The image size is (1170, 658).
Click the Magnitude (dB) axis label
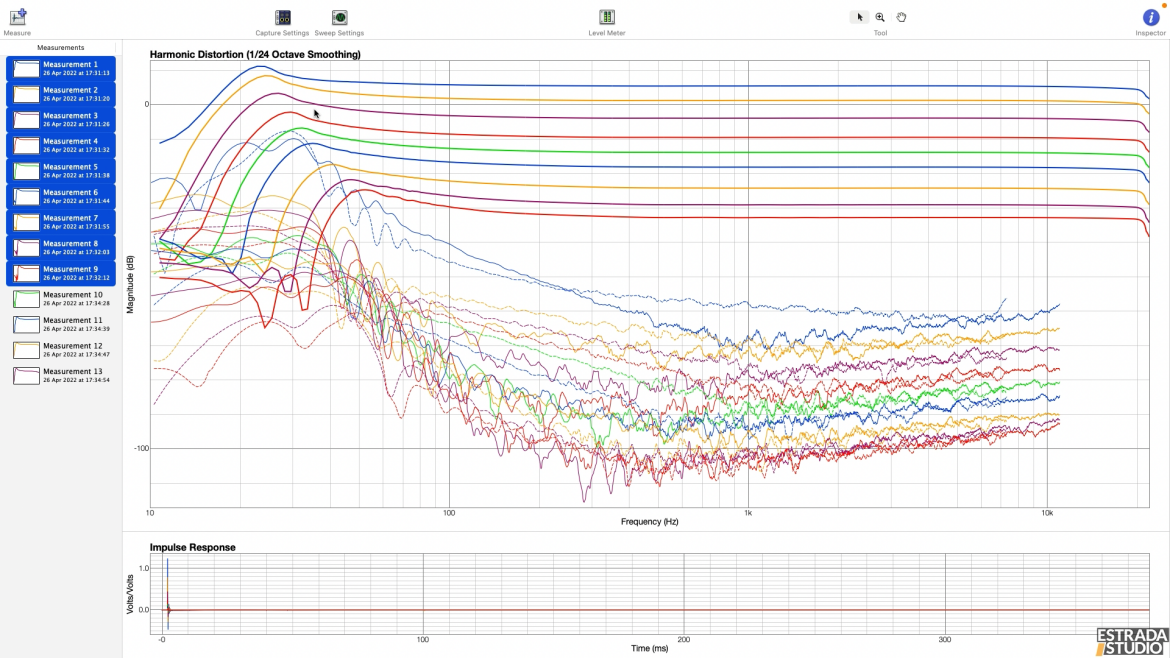130,284
